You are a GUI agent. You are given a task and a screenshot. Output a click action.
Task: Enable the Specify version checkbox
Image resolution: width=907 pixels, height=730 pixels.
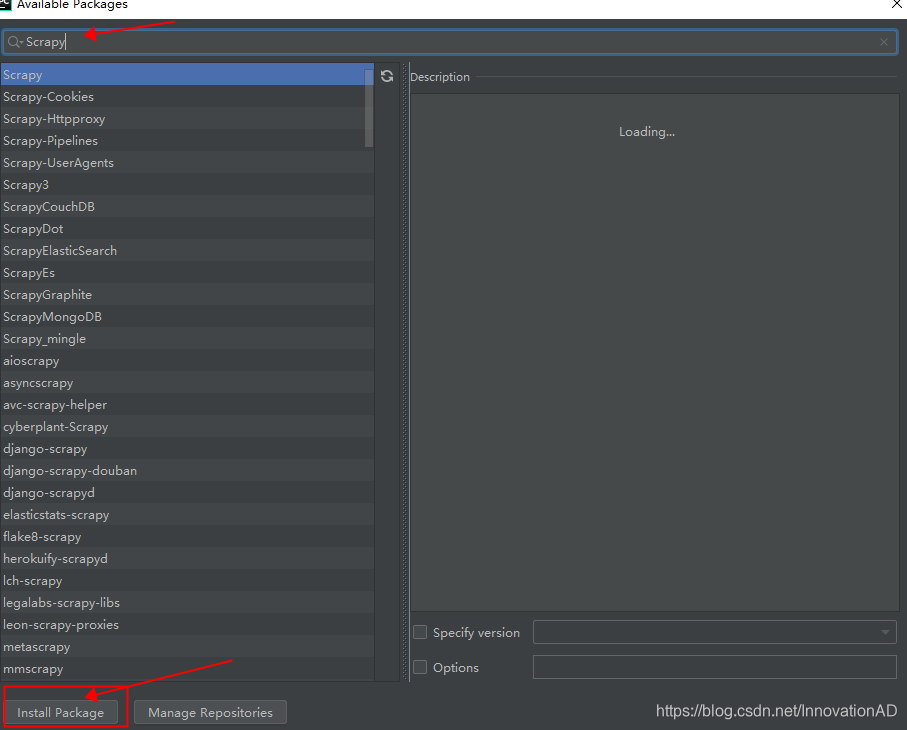point(420,632)
